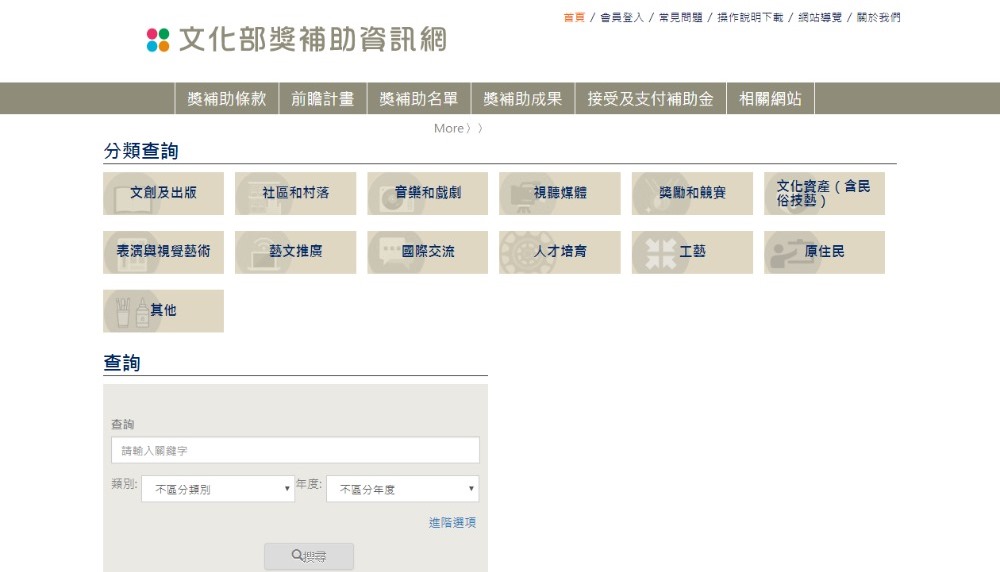Open the 常見問題 link
The width and height of the screenshot is (1000, 572).
680,18
